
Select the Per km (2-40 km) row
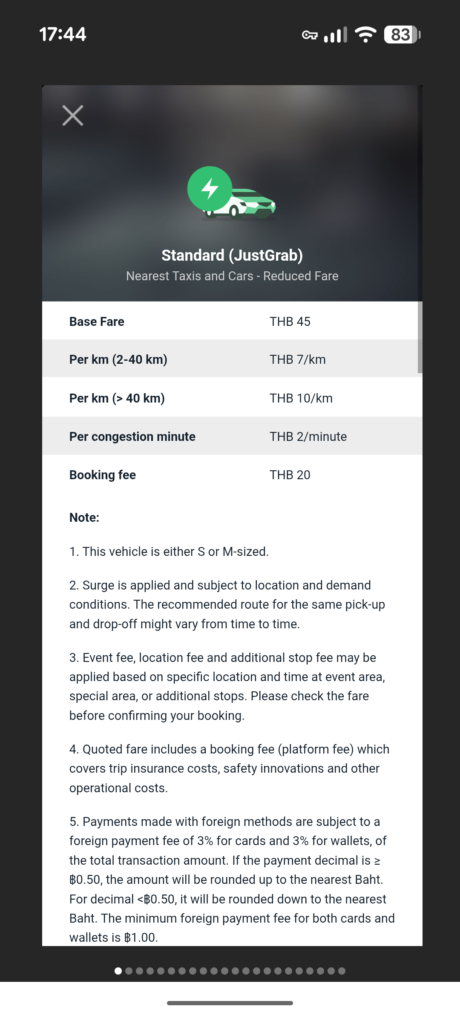tap(232, 359)
